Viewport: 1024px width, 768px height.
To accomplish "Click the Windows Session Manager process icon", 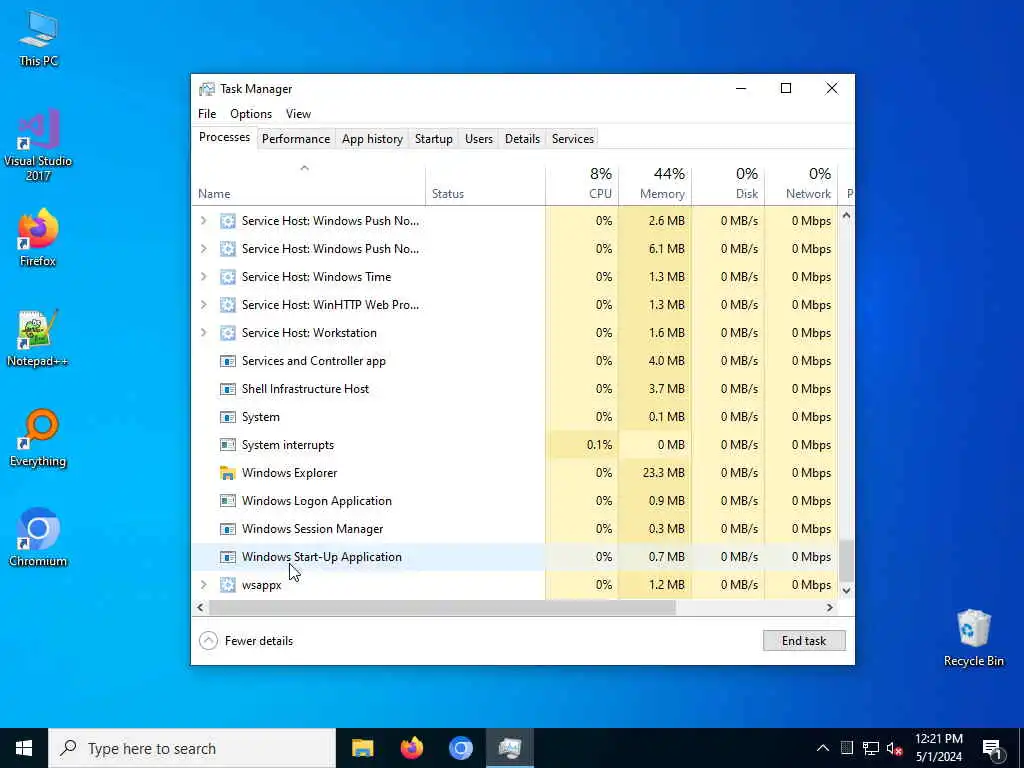I will pyautogui.click(x=227, y=529).
